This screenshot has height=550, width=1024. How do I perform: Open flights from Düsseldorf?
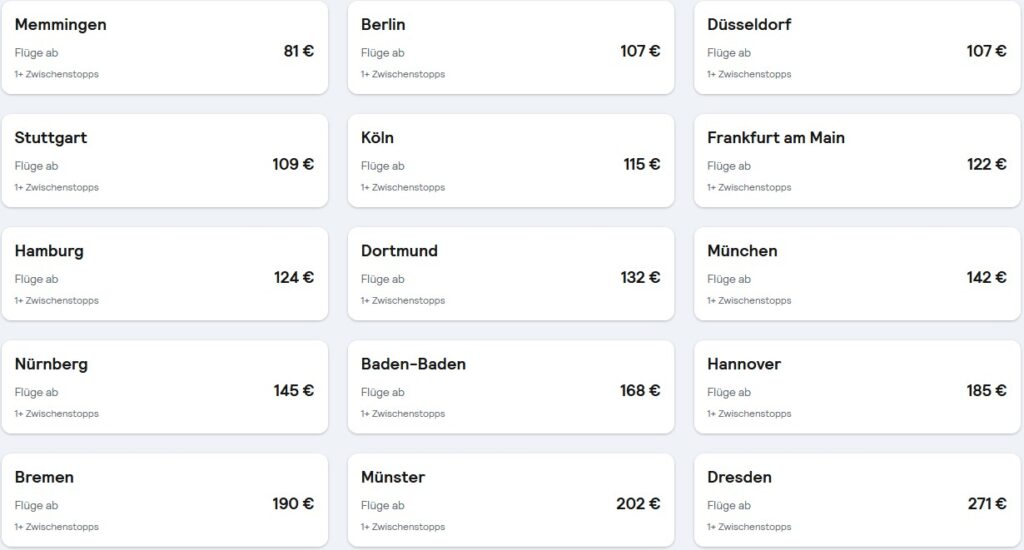click(857, 48)
